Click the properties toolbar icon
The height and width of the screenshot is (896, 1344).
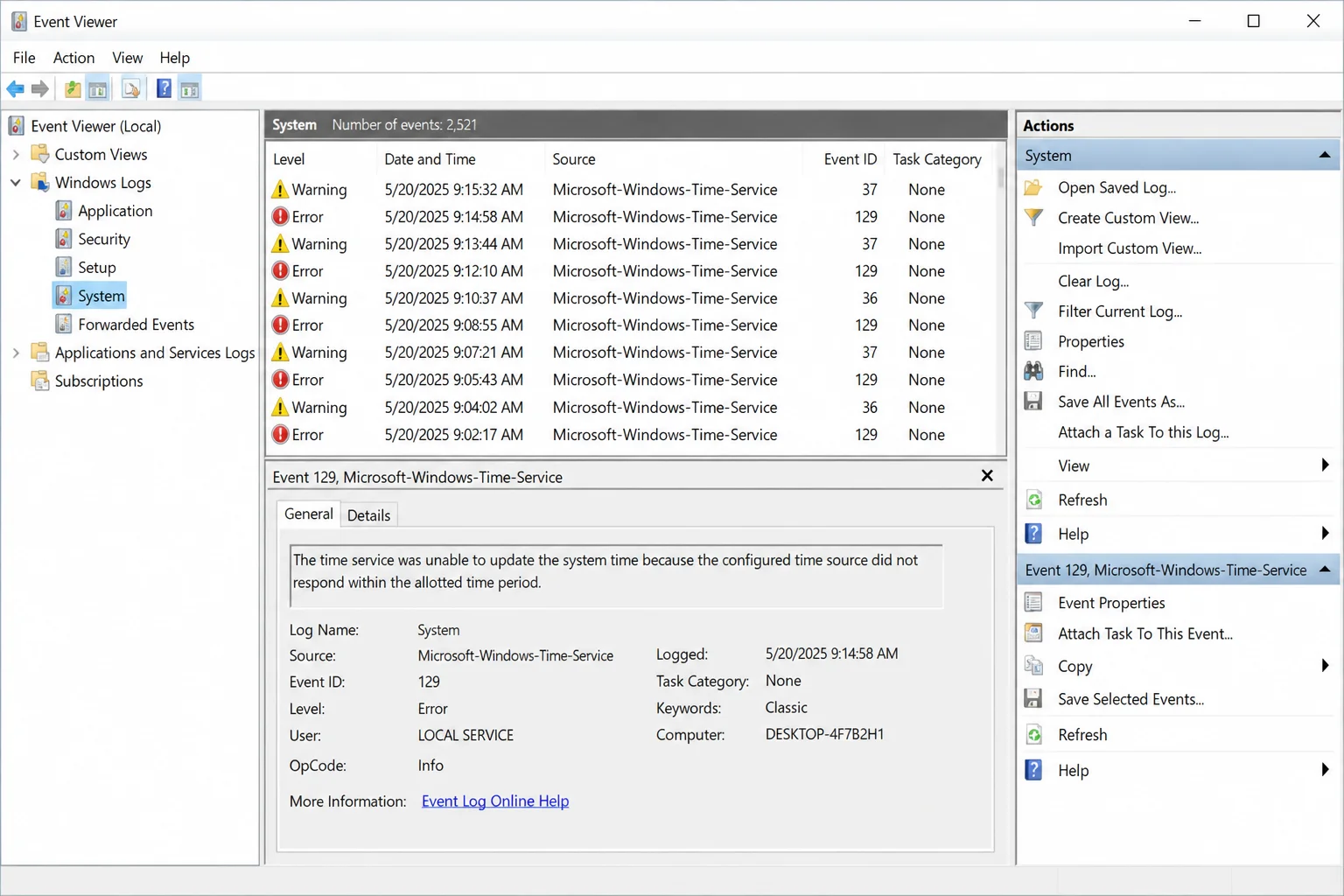click(131, 89)
